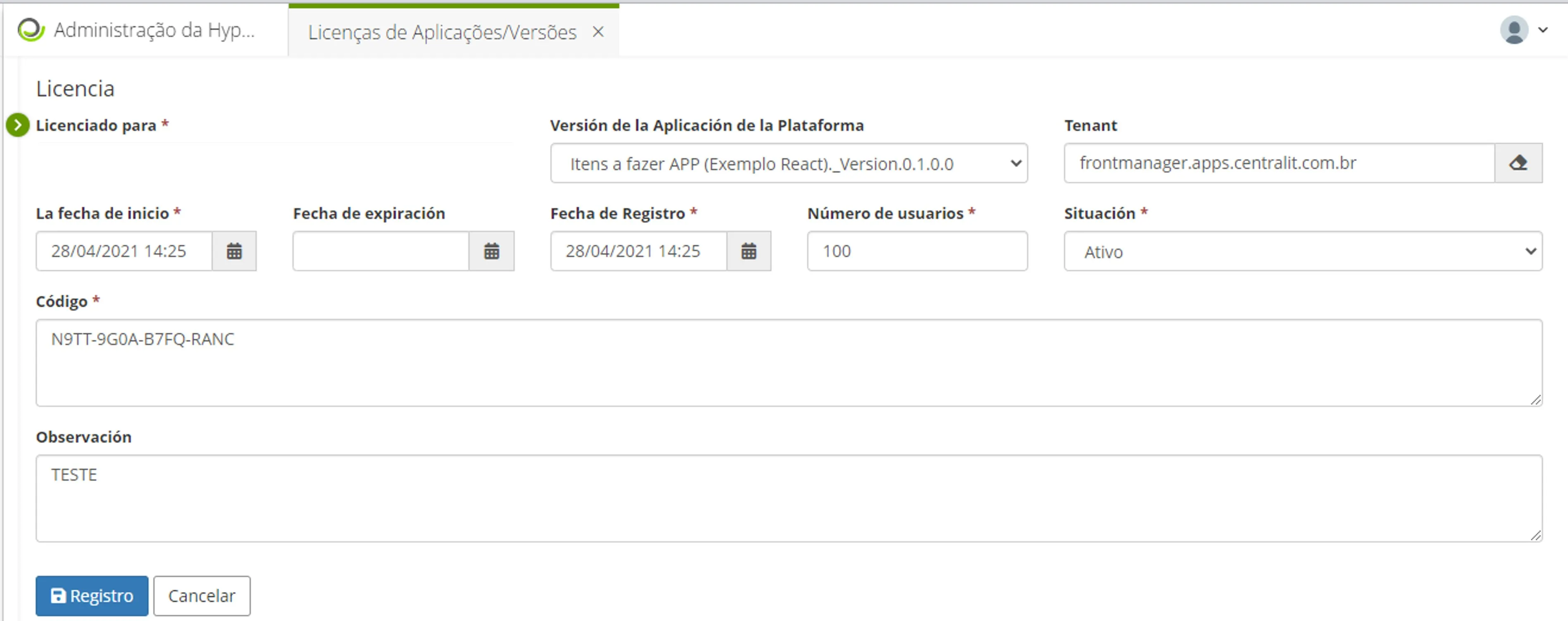Viewport: 1568px width, 621px height.
Task: Edit Número de usuarios field with 100
Action: [917, 251]
